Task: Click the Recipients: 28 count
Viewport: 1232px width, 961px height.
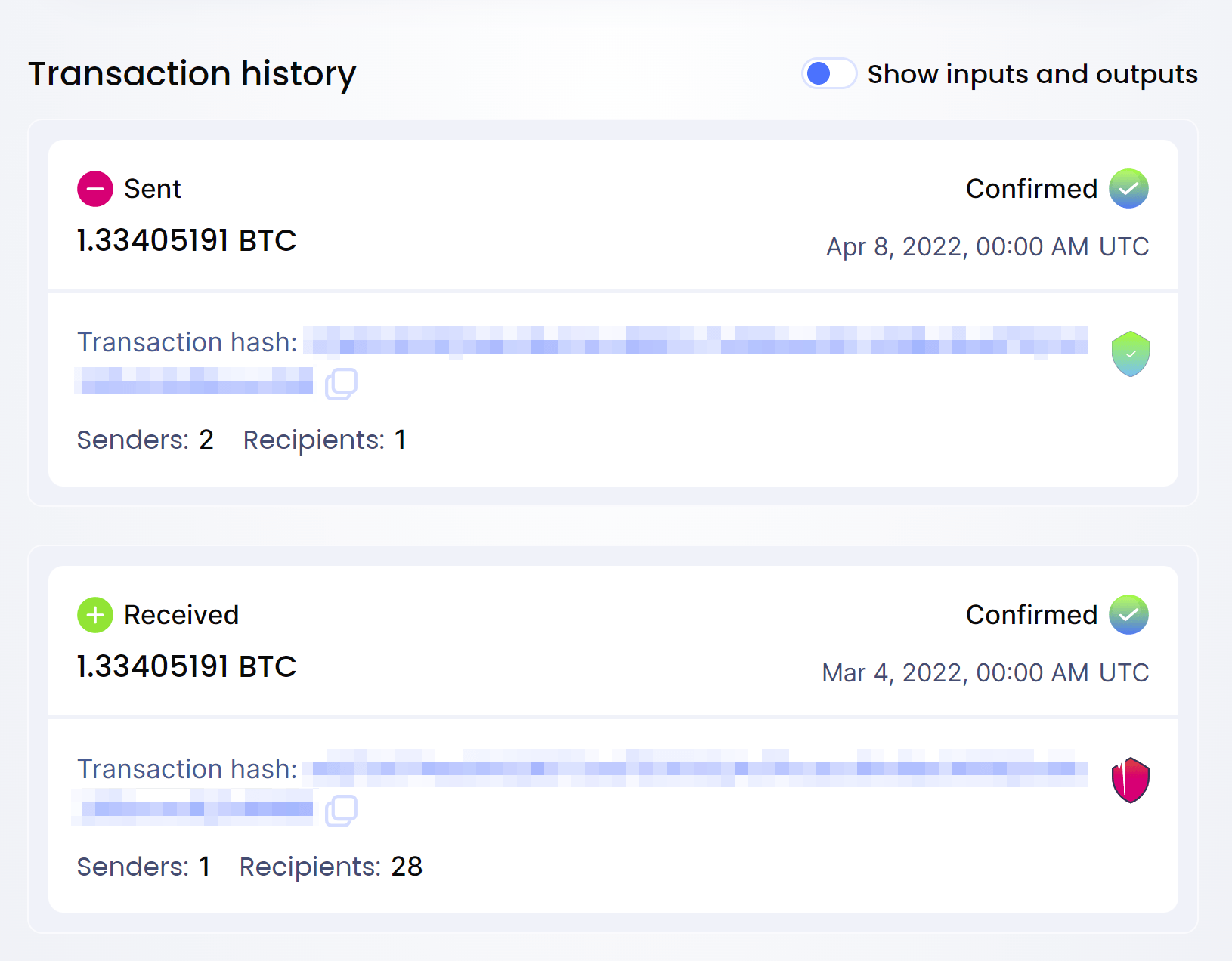Action: [x=330, y=867]
